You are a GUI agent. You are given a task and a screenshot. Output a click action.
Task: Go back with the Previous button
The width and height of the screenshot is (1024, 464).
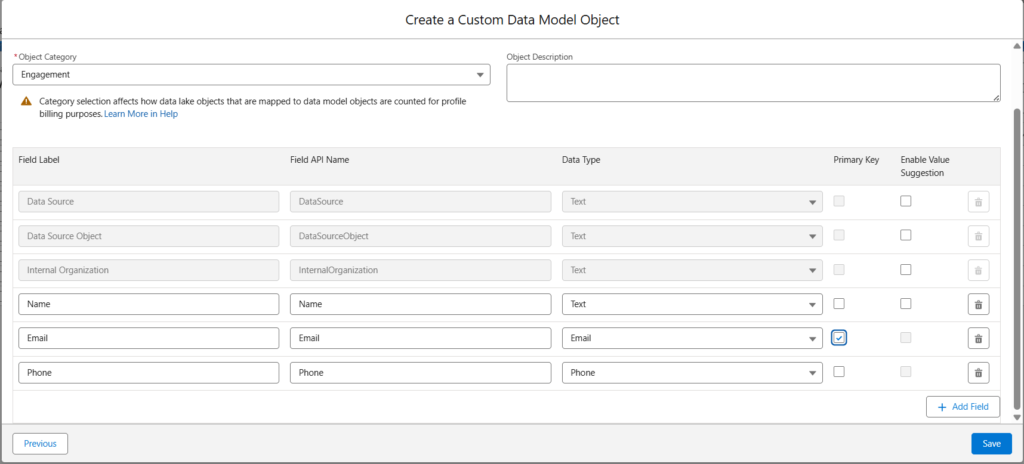click(x=40, y=444)
